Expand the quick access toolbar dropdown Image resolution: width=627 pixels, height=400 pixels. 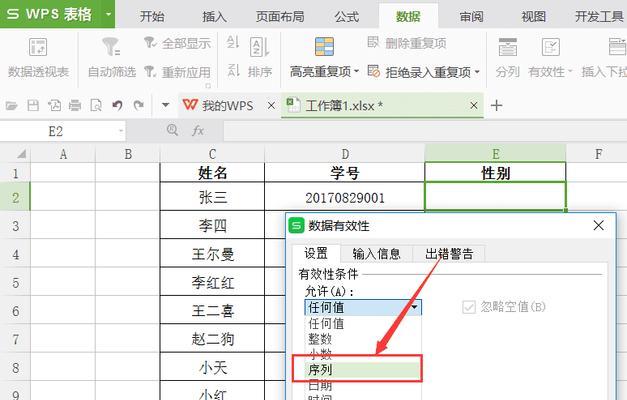(x=165, y=106)
